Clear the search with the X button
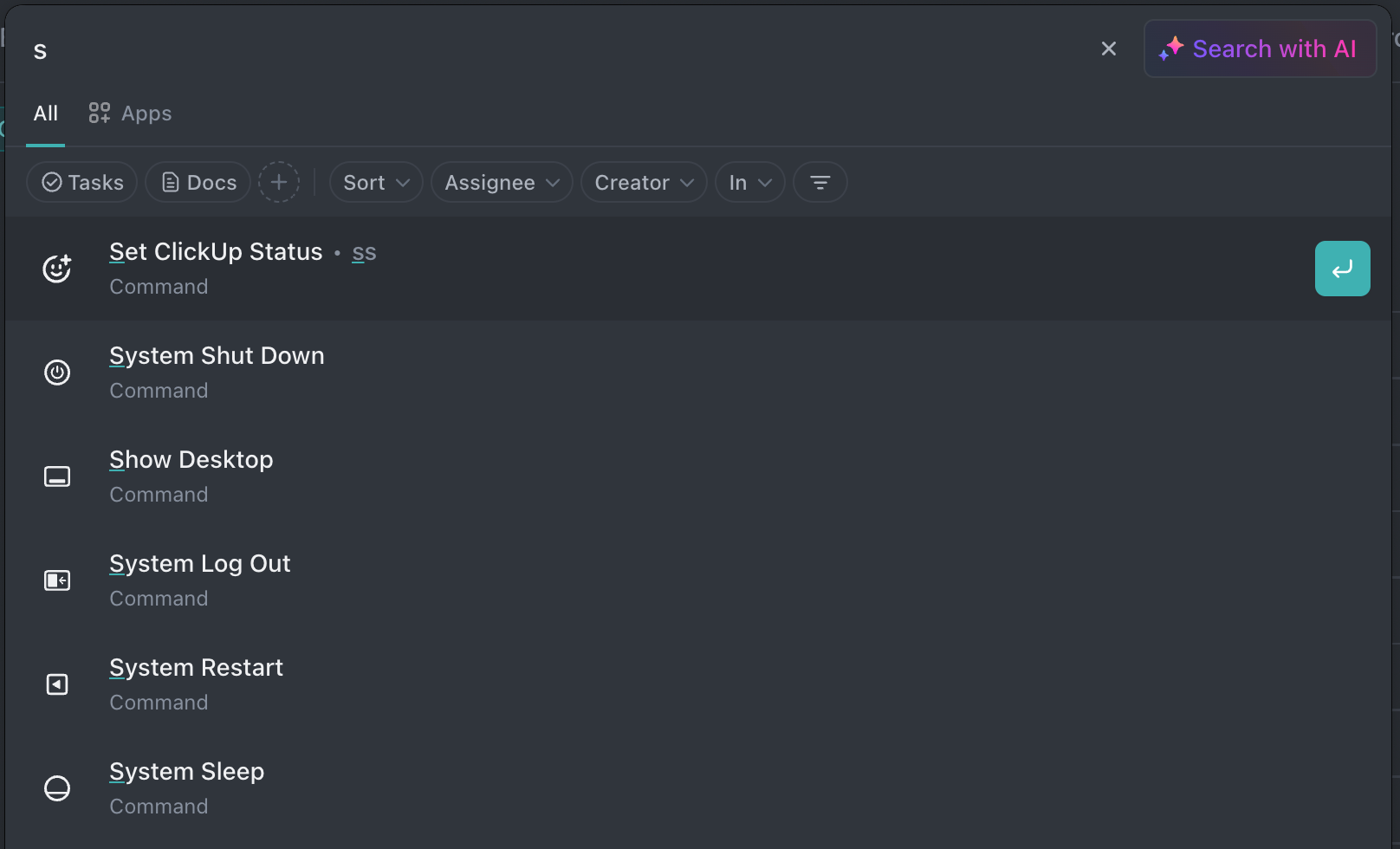Viewport: 1400px width, 849px height. pyautogui.click(x=1108, y=49)
